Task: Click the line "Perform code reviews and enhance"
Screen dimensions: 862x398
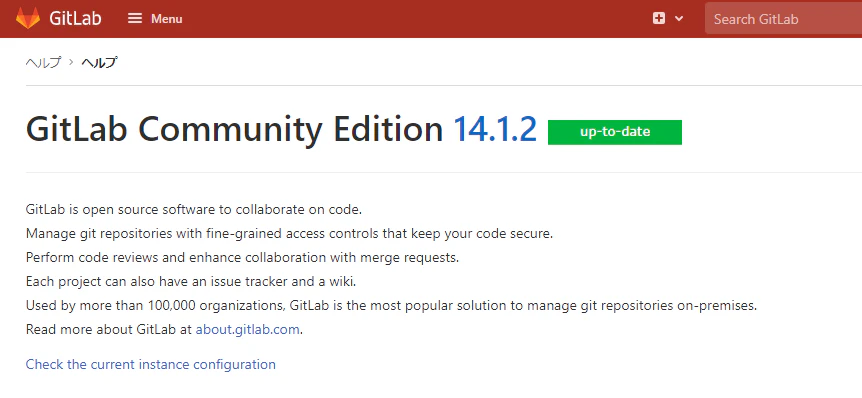Action: tap(242, 258)
